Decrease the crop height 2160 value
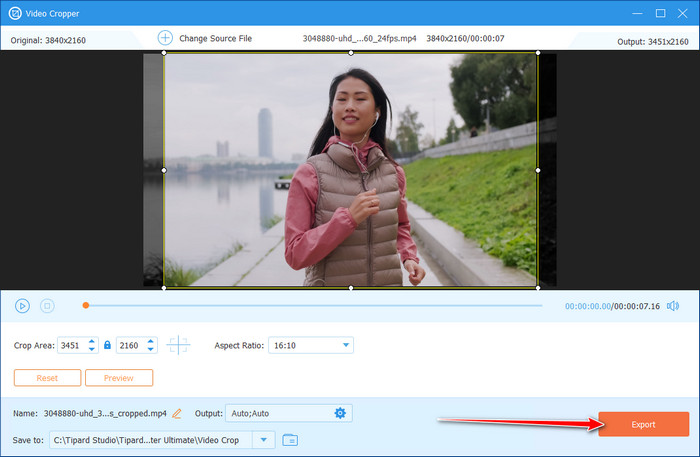 (x=150, y=349)
